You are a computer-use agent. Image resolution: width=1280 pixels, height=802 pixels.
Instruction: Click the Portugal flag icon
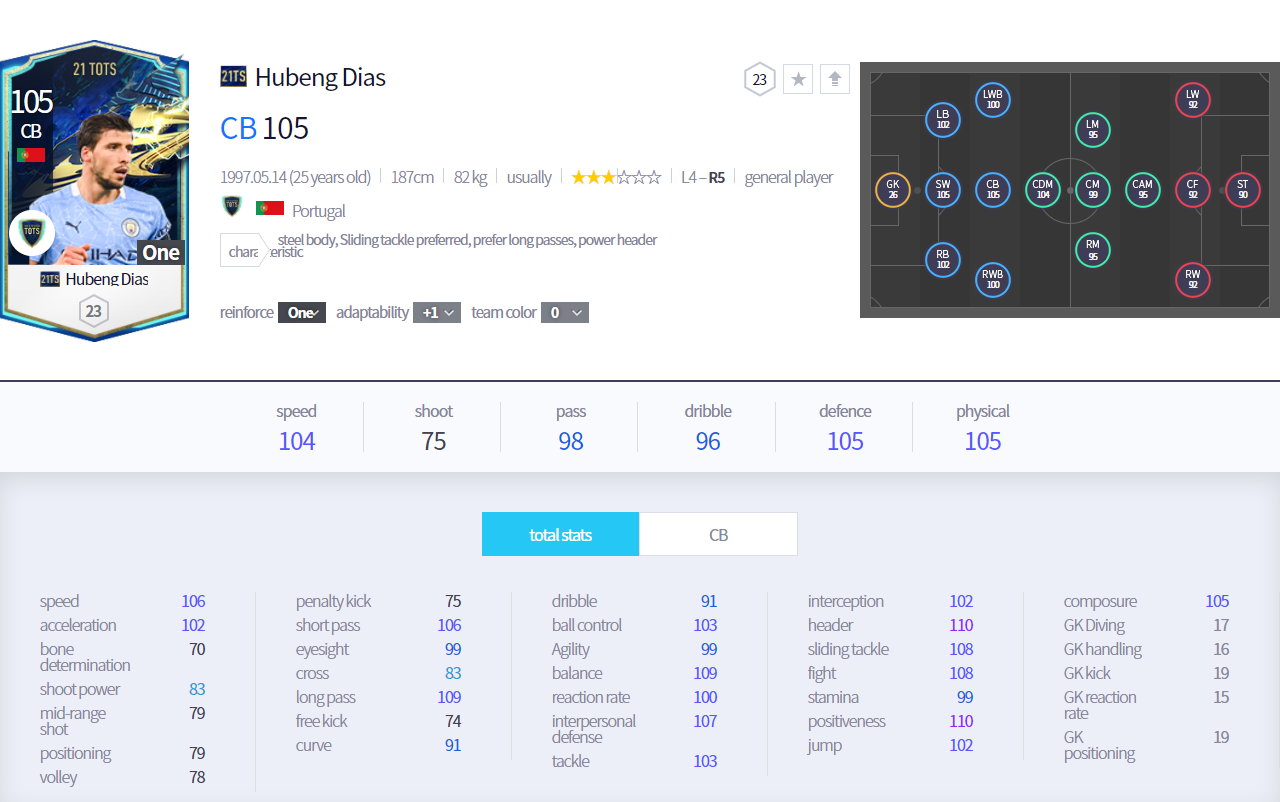click(x=269, y=209)
